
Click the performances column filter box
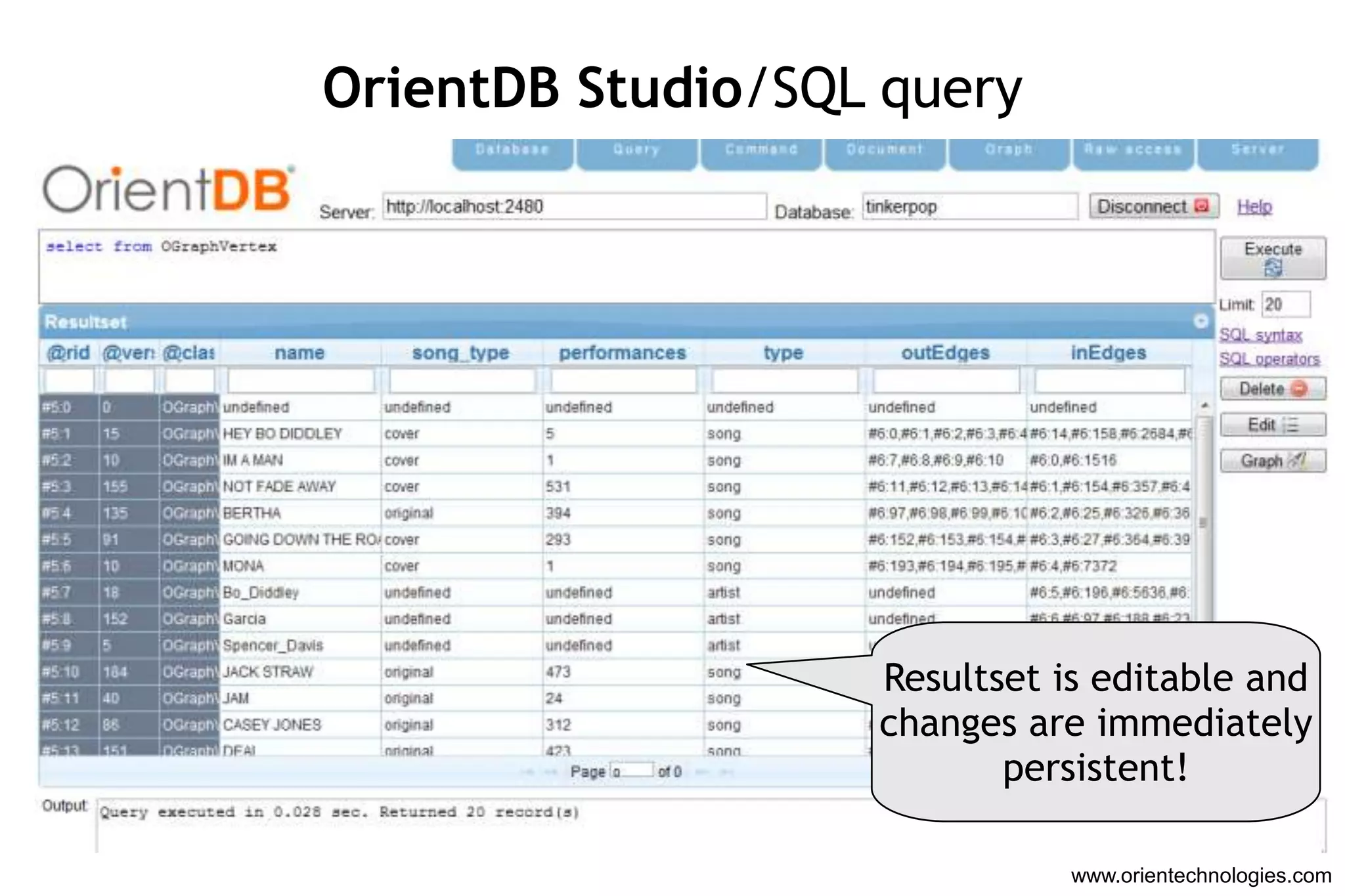[x=624, y=380]
